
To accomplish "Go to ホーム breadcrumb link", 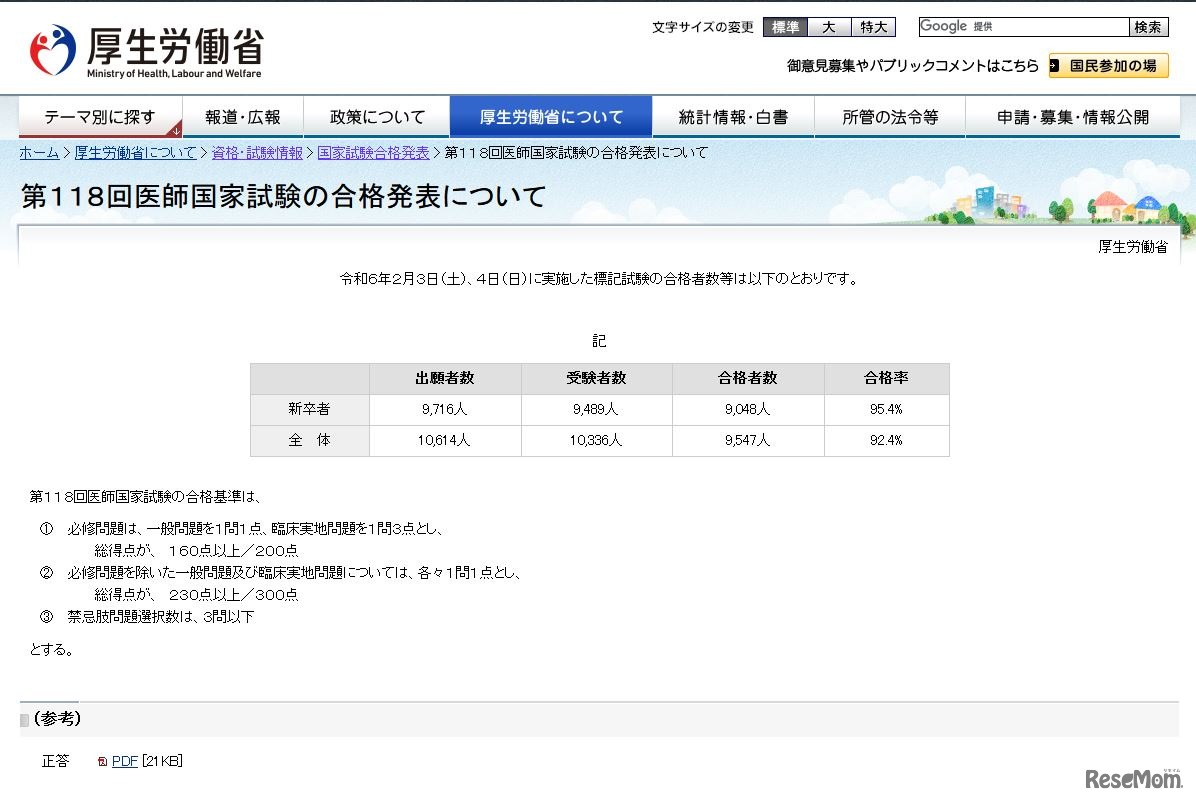I will tap(39, 153).
